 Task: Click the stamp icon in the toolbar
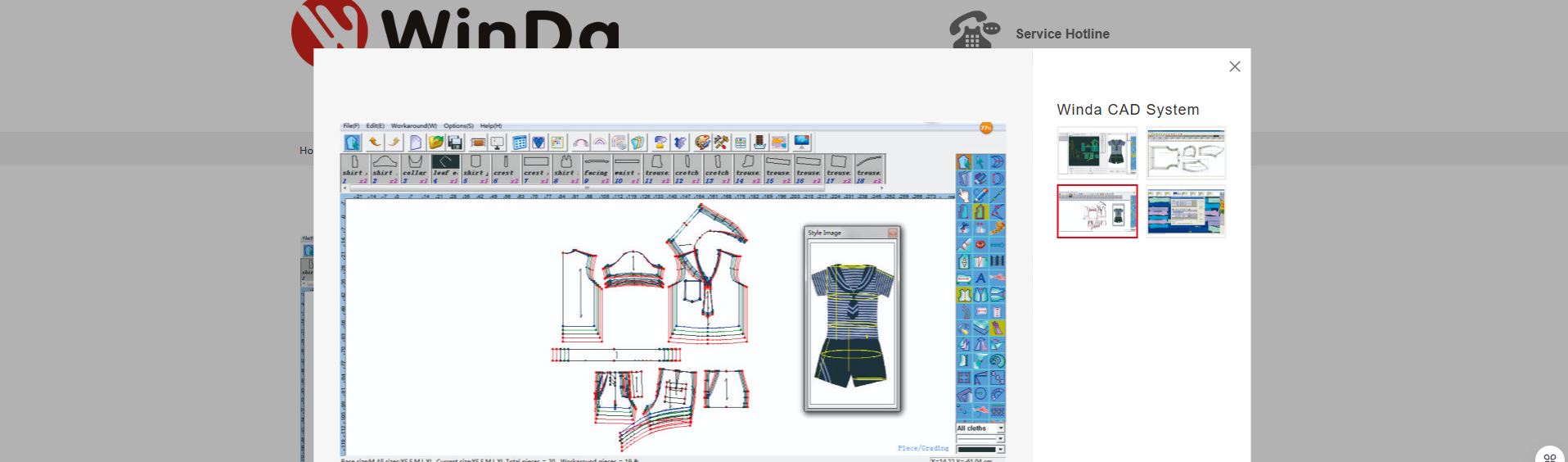pos(759,143)
